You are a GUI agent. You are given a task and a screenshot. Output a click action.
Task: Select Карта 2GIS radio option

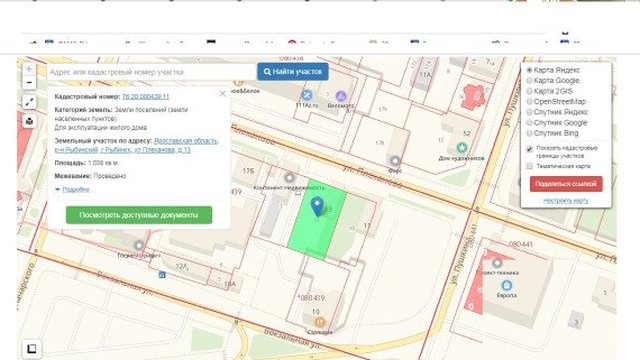529,91
